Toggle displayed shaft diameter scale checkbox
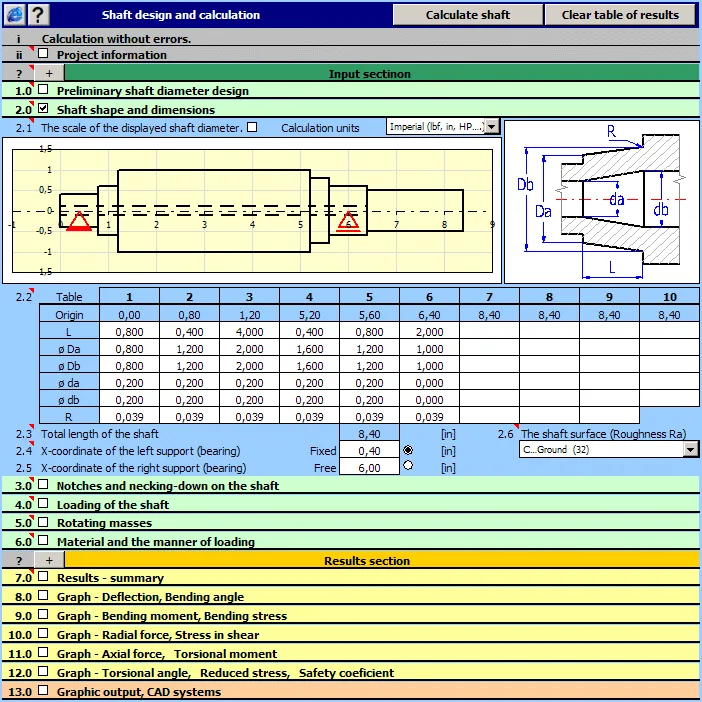The width and height of the screenshot is (702, 702). pyautogui.click(x=252, y=127)
